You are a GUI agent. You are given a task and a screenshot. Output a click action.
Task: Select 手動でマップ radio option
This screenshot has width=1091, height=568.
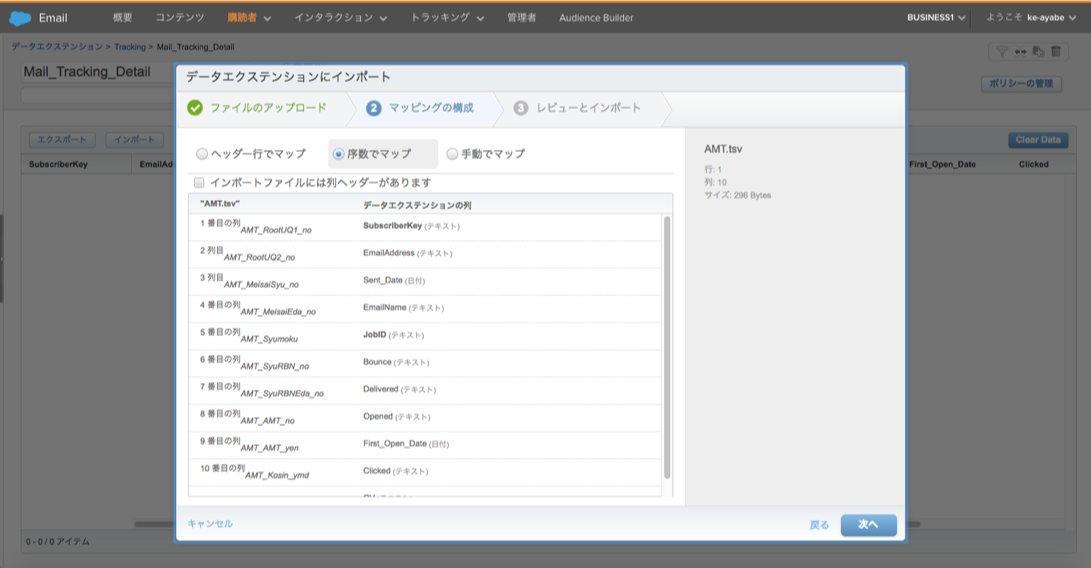point(452,154)
